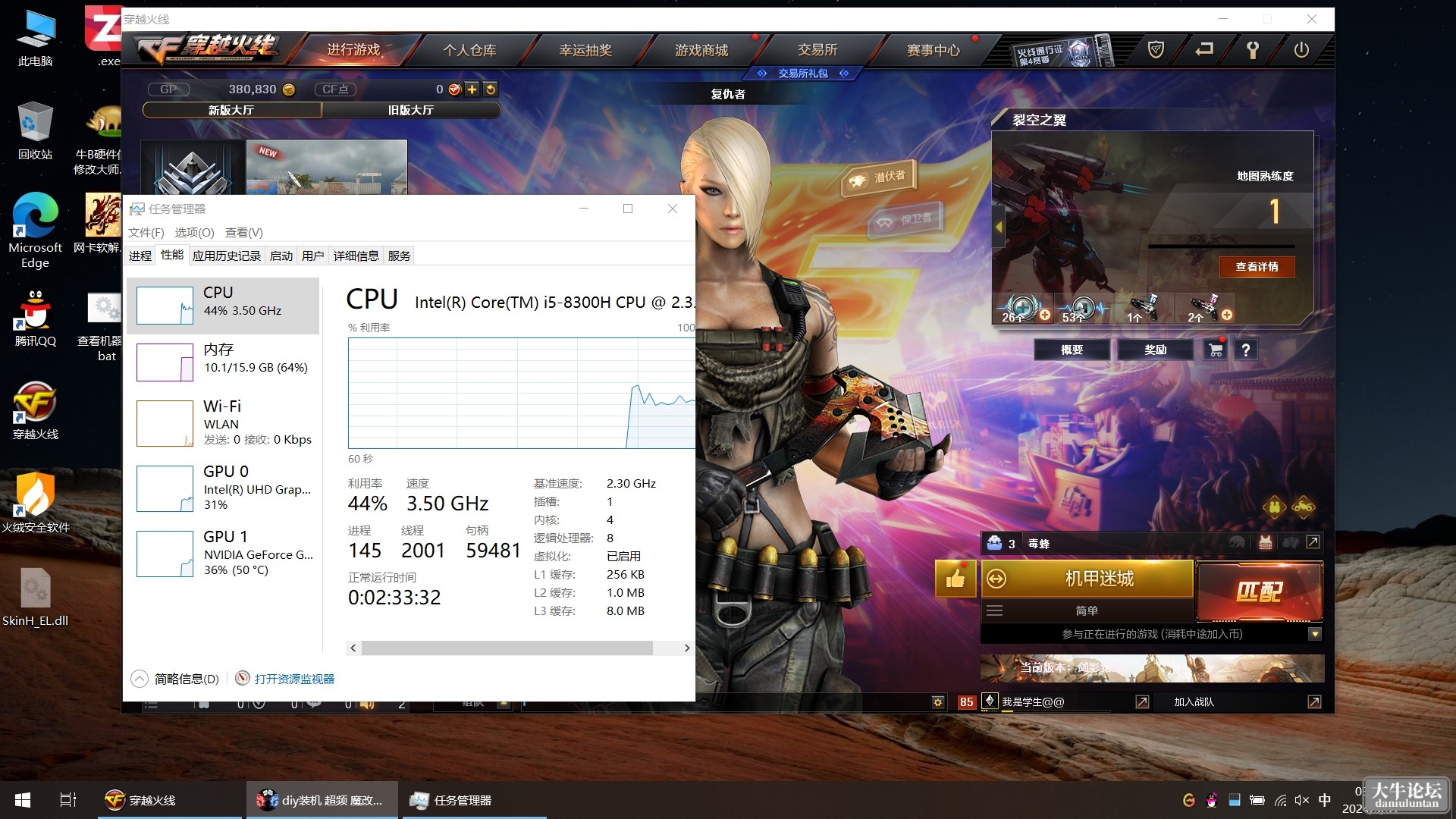Viewport: 1456px width, 819px height.
Task: Add more 26个 medkit items with the plus icon
Action: [x=1045, y=315]
